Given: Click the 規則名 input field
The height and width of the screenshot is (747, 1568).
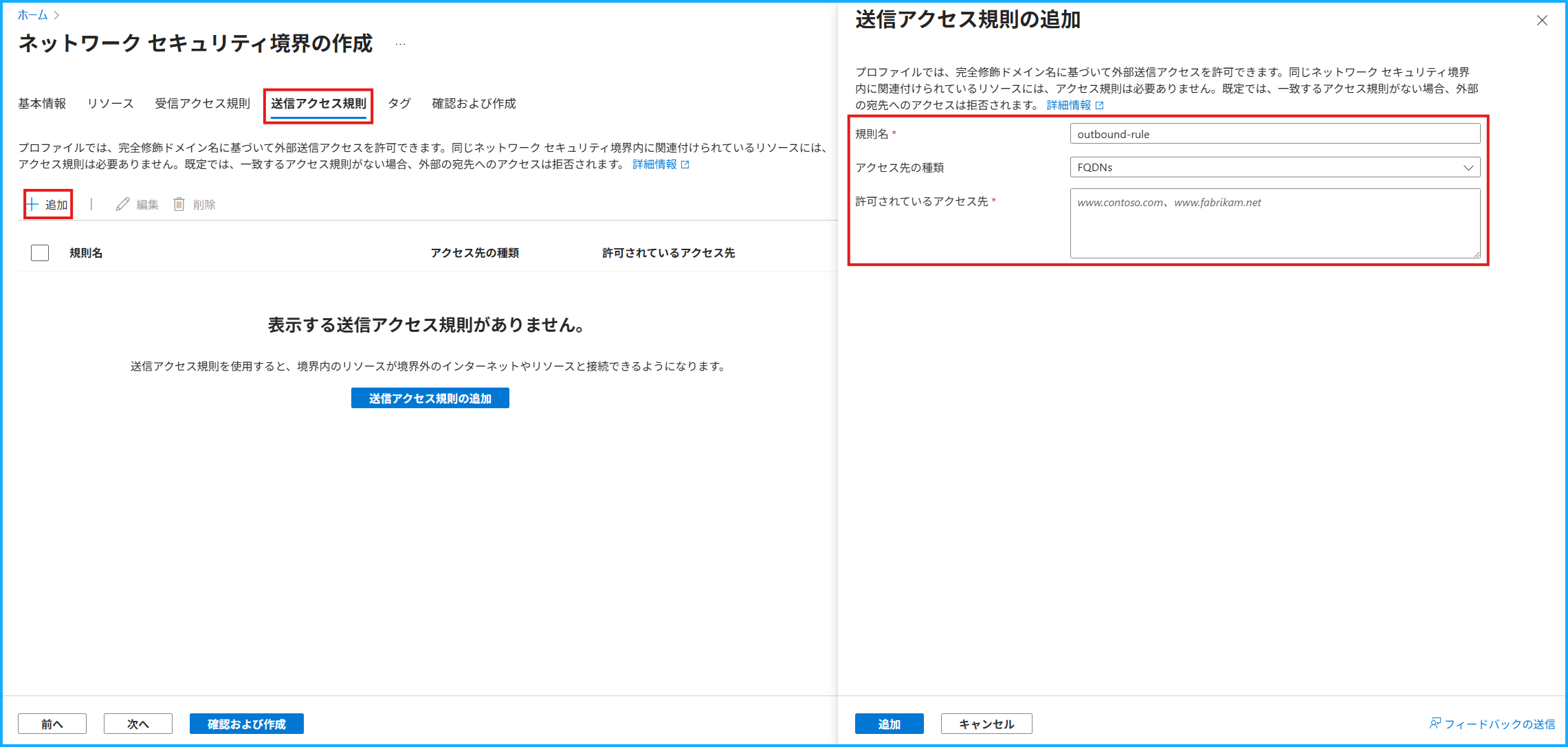Looking at the screenshot, I should tap(1274, 134).
